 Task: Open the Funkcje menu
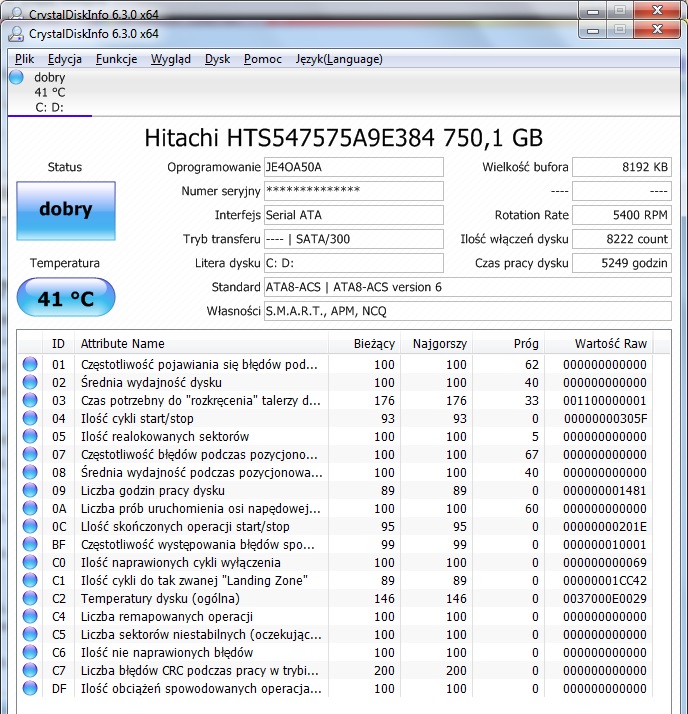click(116, 59)
